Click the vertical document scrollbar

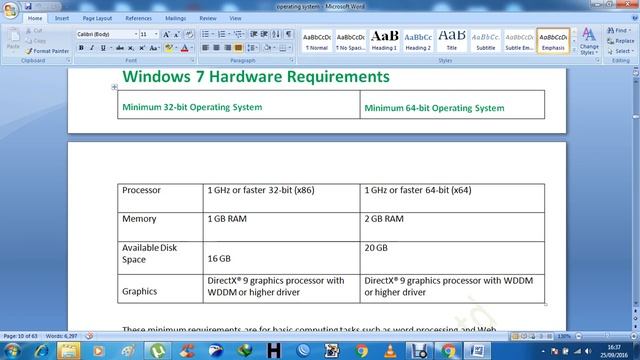coord(636,192)
